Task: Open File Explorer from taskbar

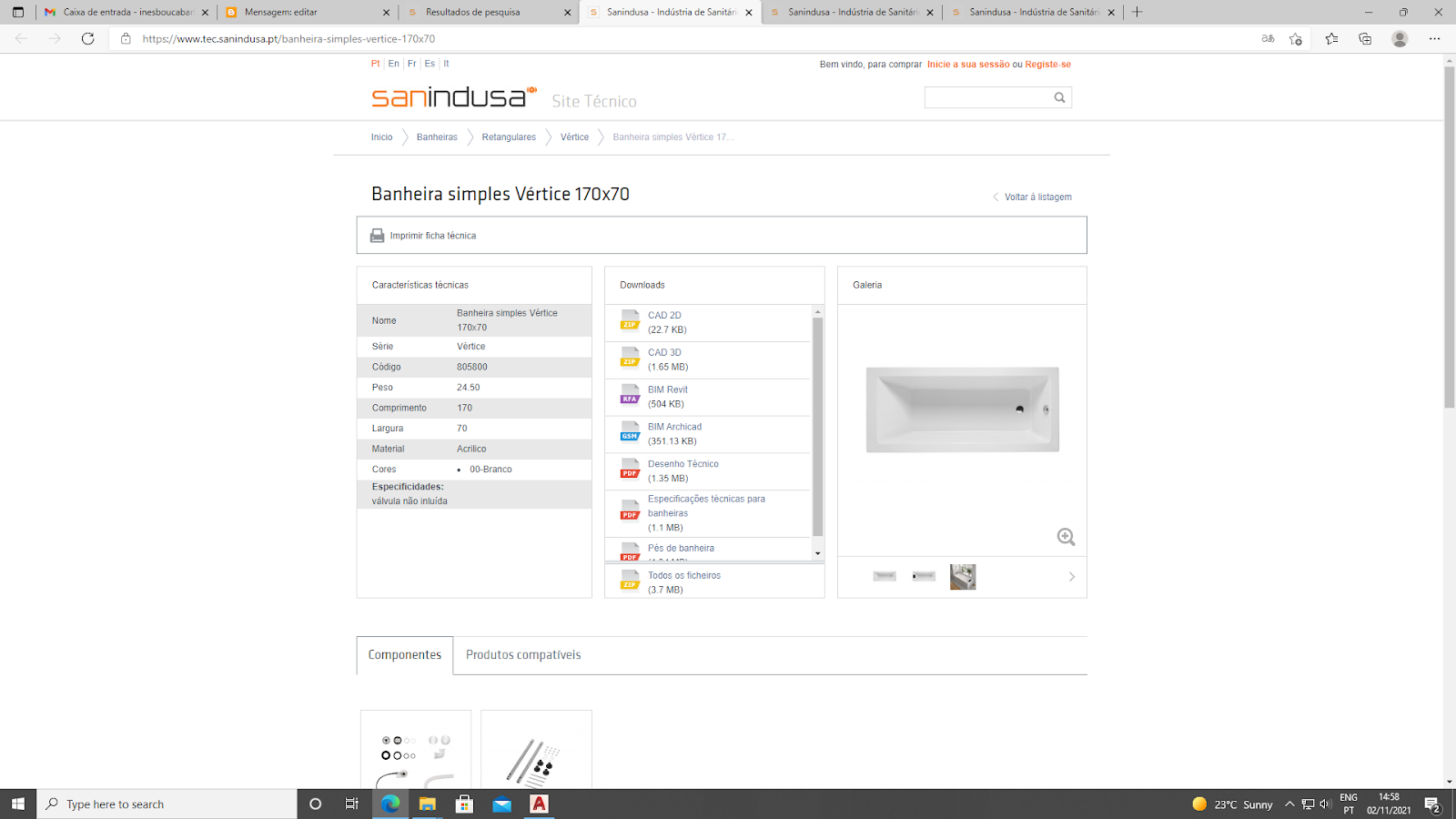Action: [427, 804]
